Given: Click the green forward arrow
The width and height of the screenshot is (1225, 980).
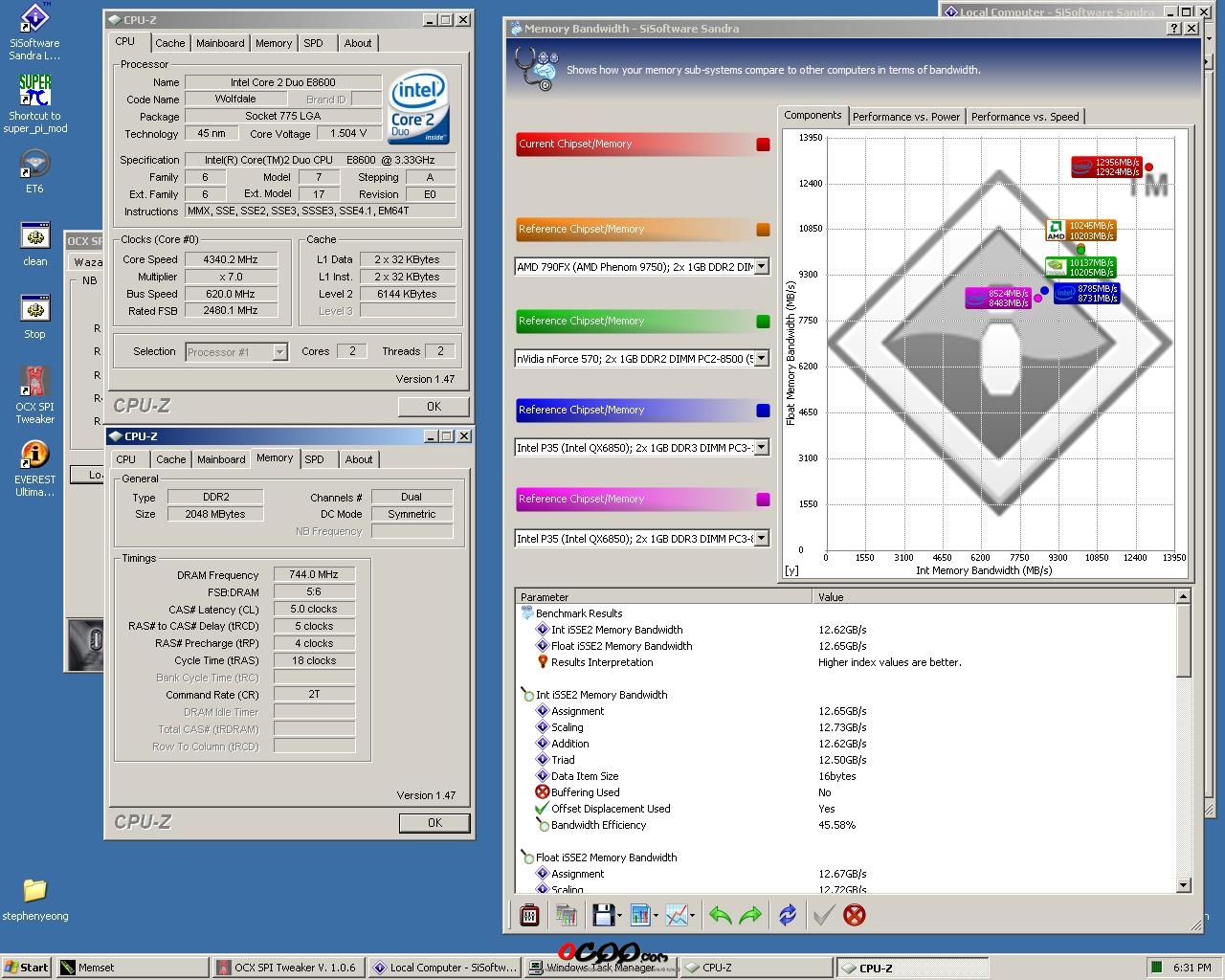Looking at the screenshot, I should pyautogui.click(x=750, y=915).
